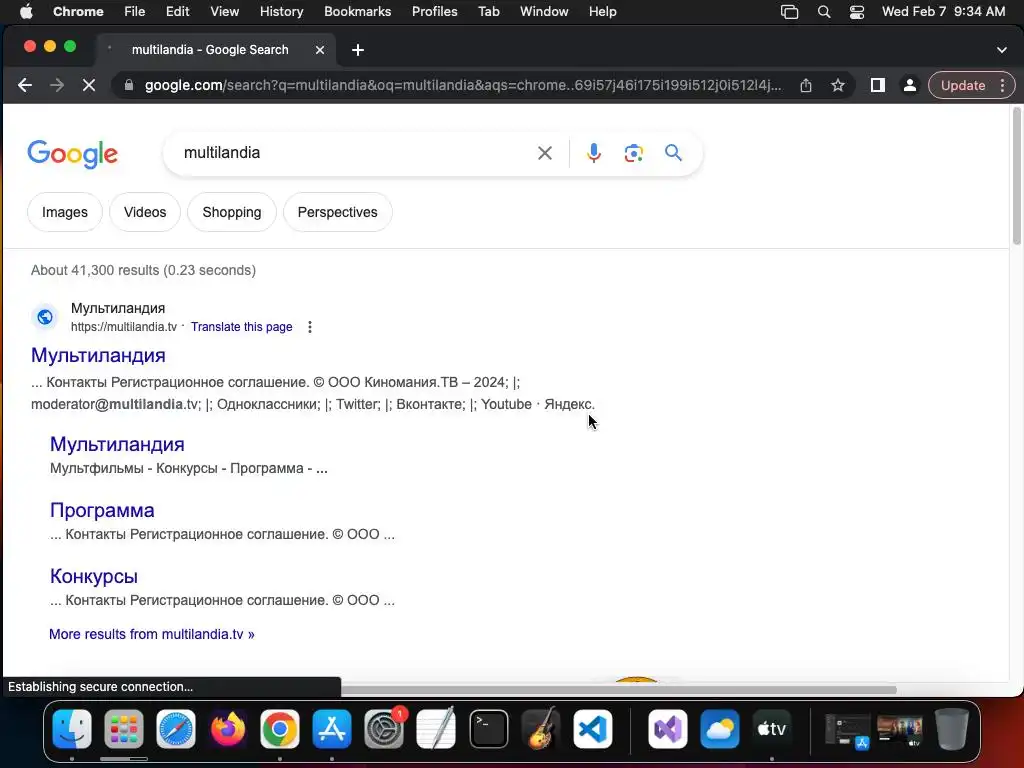Filter results by Perspectives

coord(338,212)
